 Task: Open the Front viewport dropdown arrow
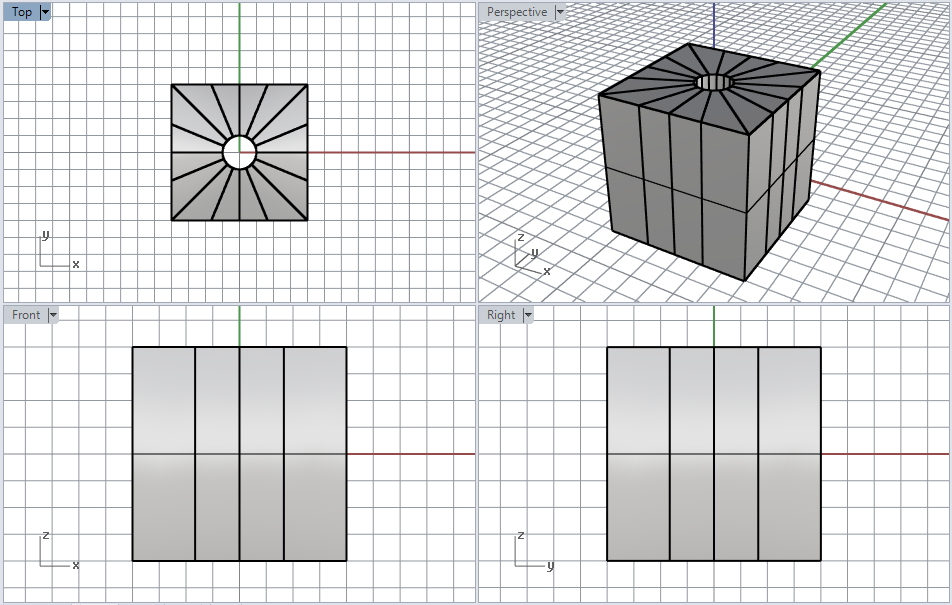[x=53, y=315]
